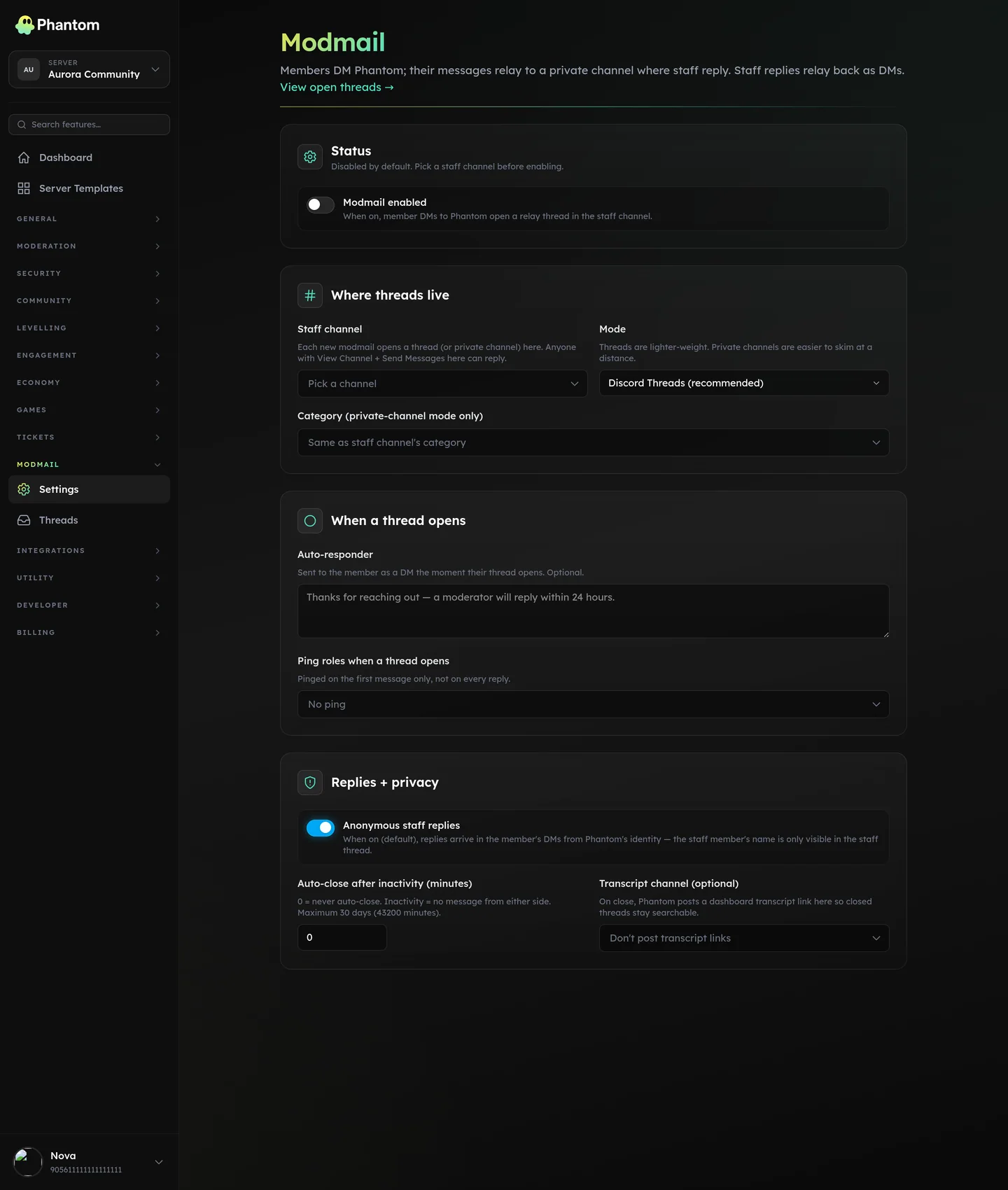Screen dimensions: 1008x1190
Task: Go to Dashboard in the sidebar
Action: pyautogui.click(x=89, y=157)
